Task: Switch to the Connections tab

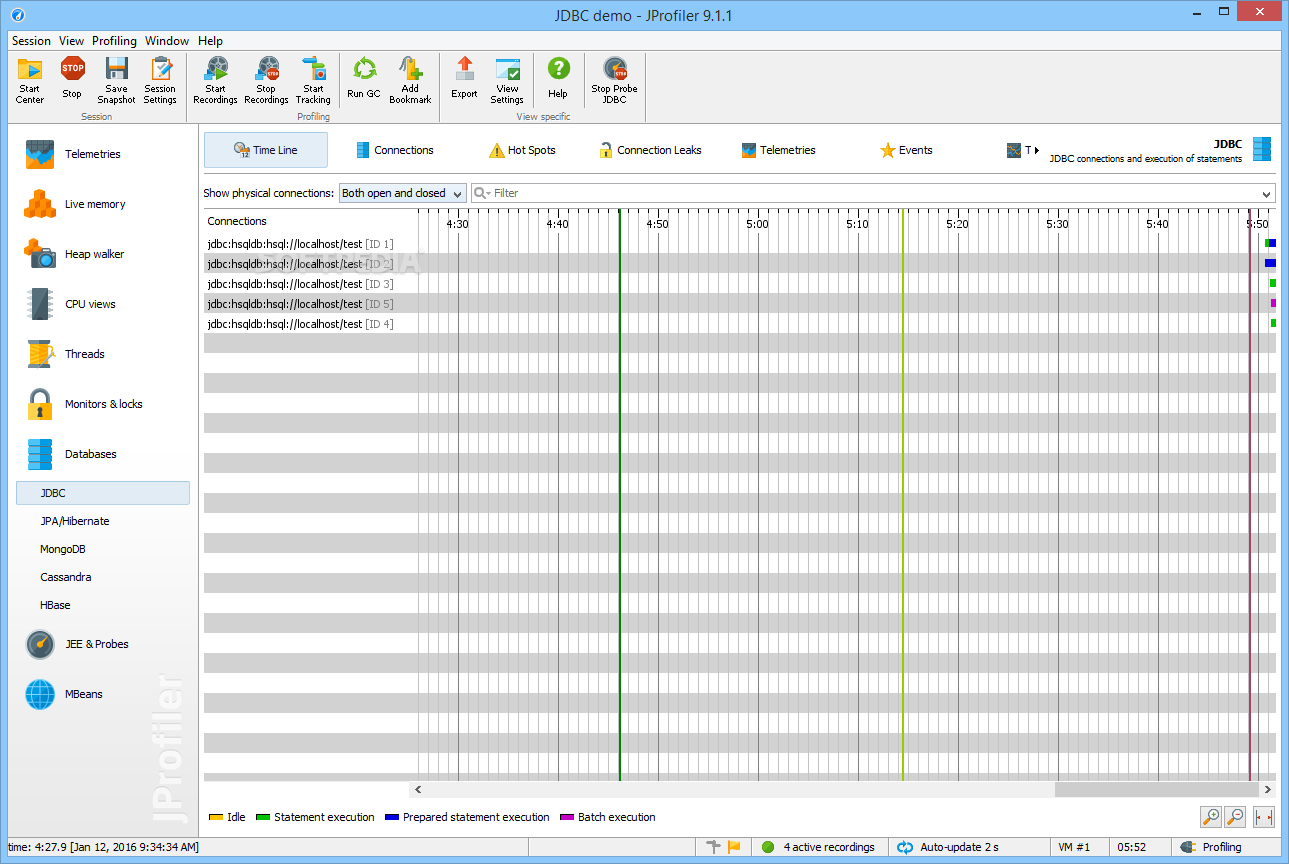Action: click(x=394, y=150)
